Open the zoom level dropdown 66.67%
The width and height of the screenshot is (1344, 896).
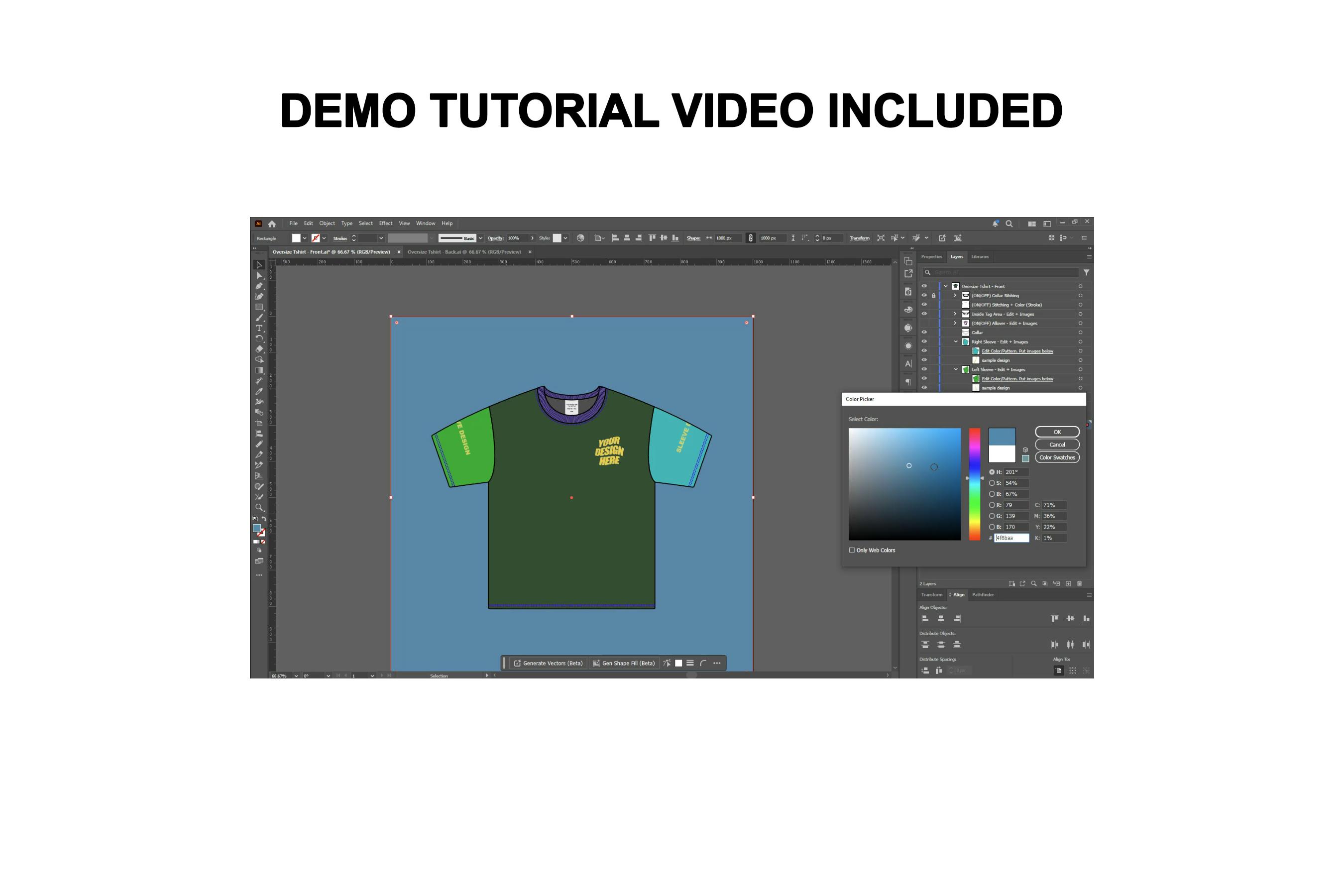point(296,675)
